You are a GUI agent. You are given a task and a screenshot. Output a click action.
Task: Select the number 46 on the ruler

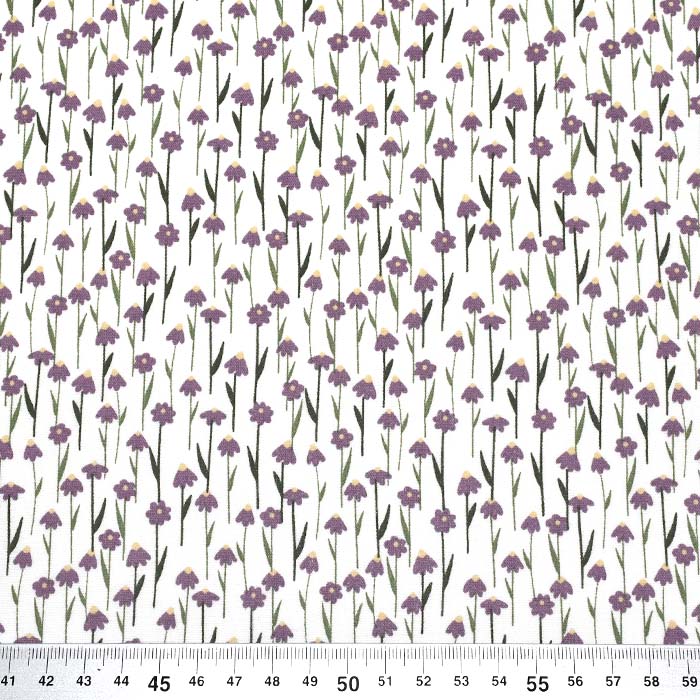197,680
